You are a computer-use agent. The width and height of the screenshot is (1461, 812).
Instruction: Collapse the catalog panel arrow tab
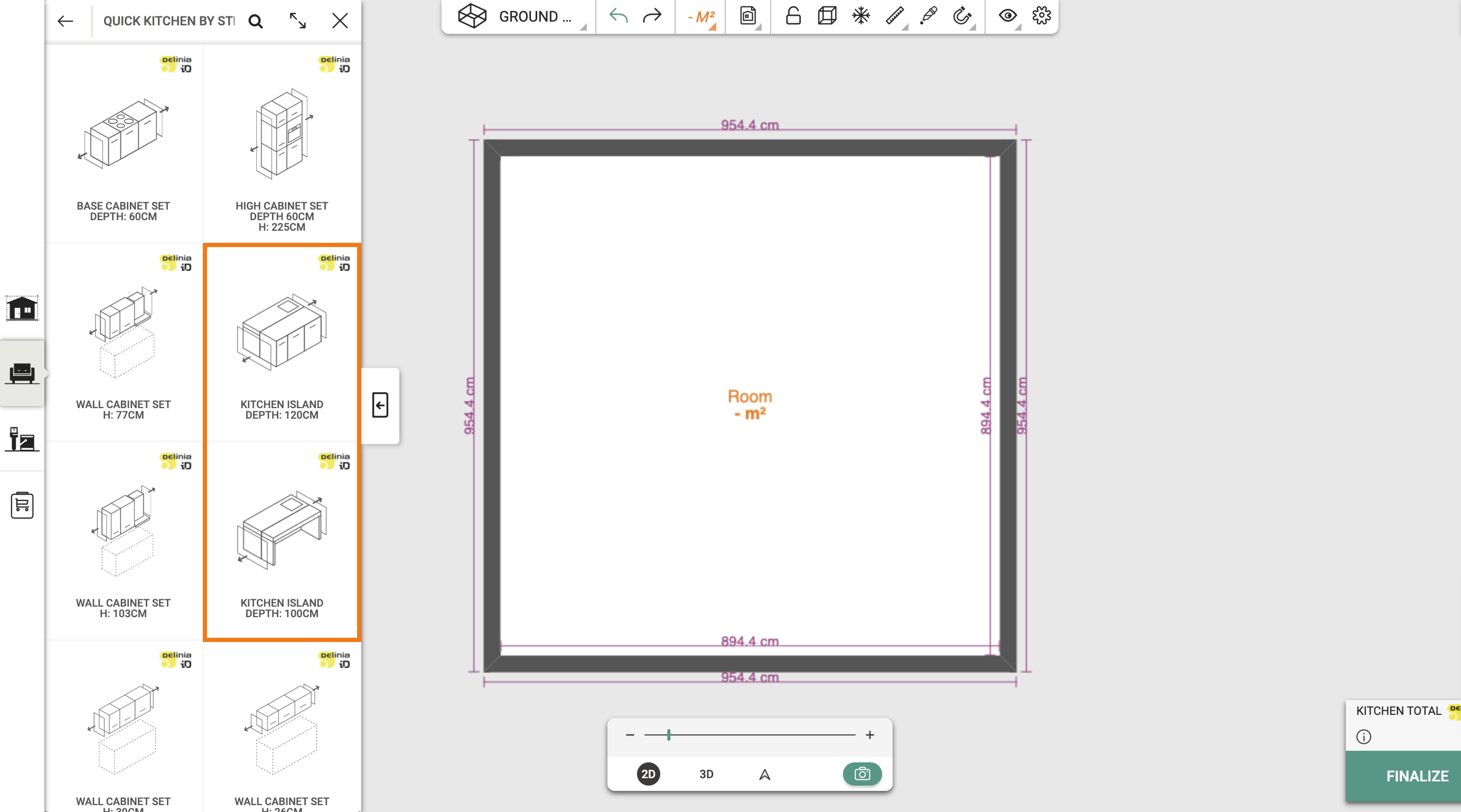click(x=380, y=405)
